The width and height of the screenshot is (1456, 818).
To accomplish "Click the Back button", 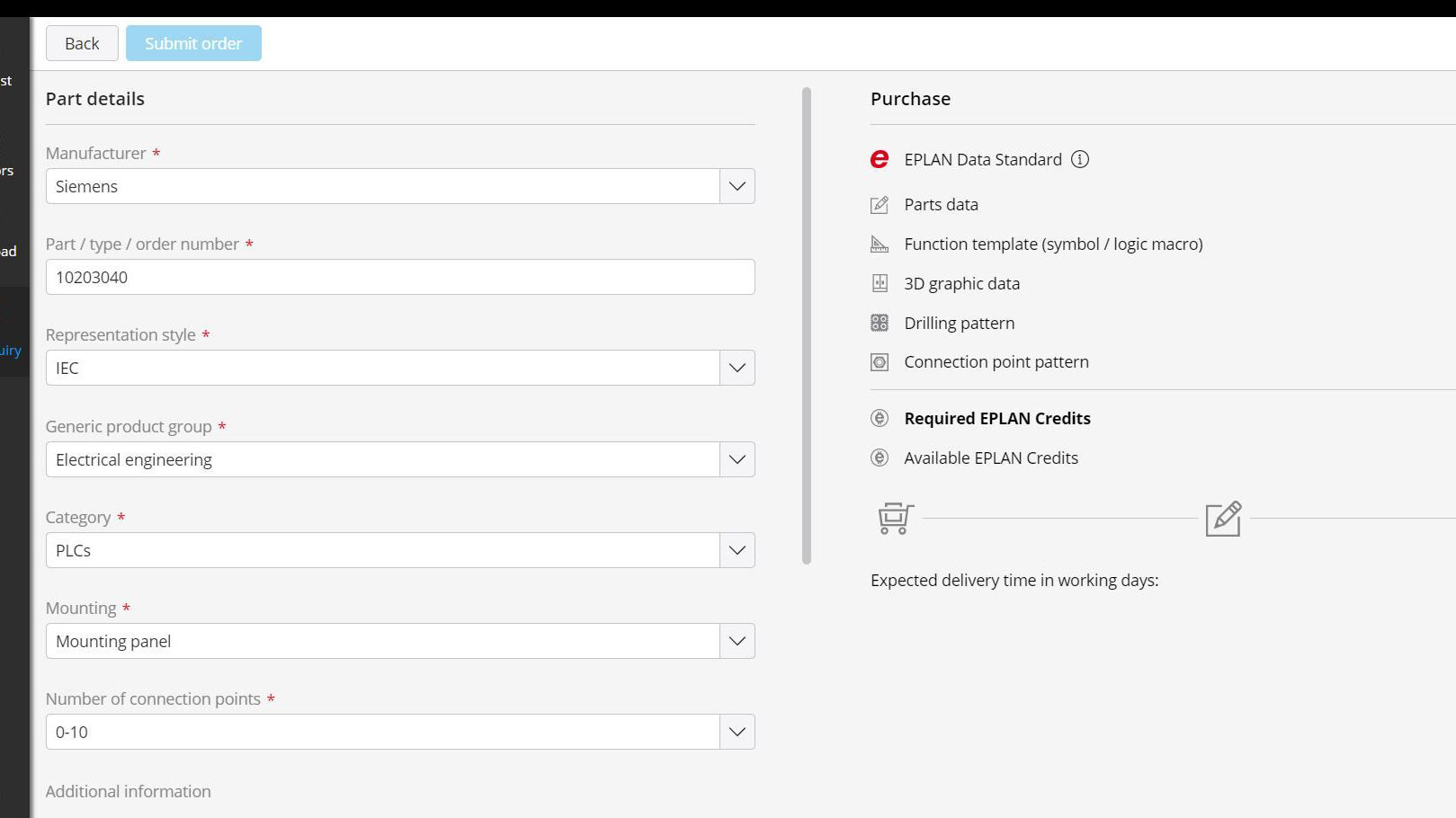I will click(x=82, y=43).
